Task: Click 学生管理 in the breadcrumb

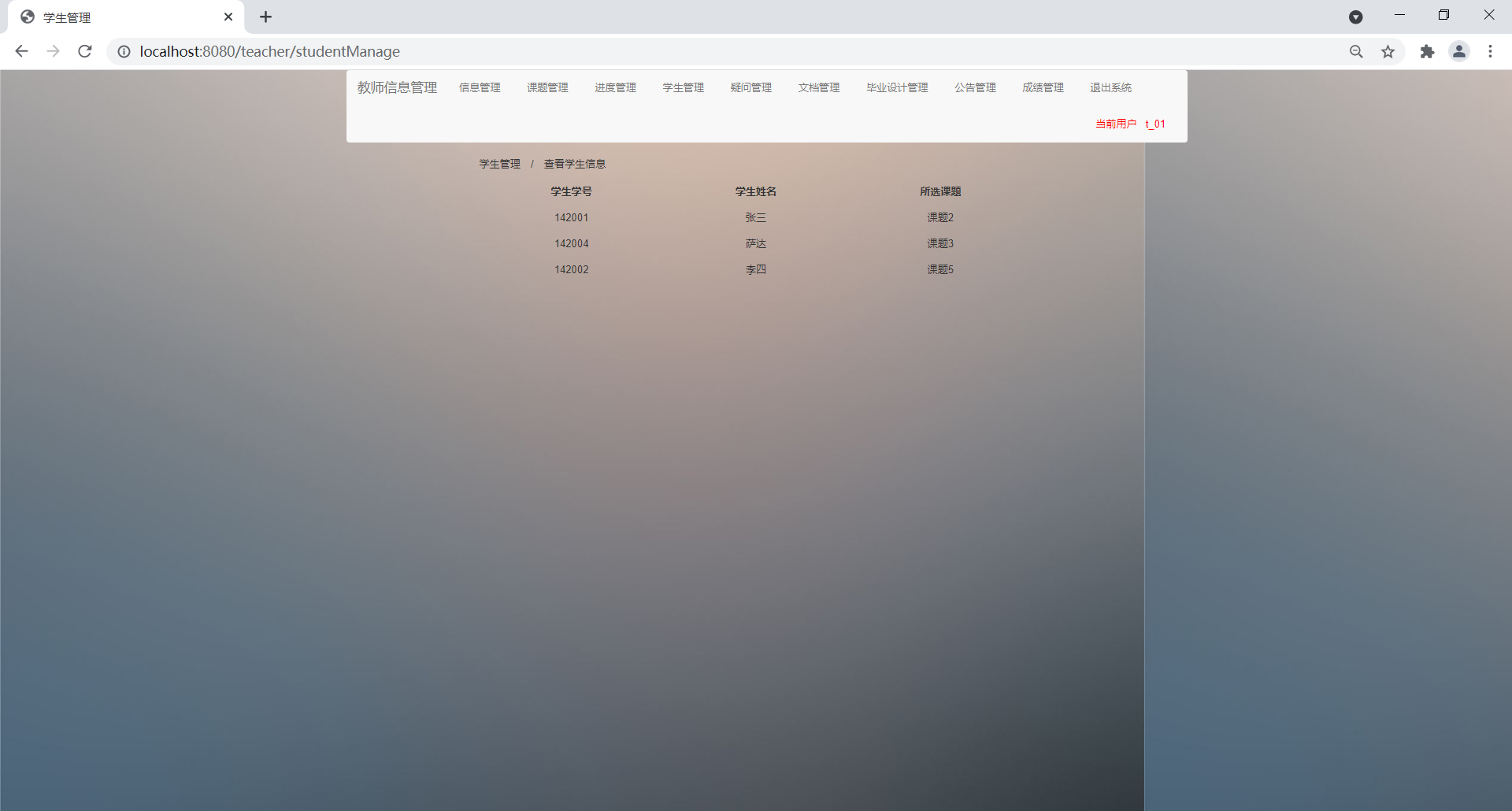Action: (x=500, y=164)
